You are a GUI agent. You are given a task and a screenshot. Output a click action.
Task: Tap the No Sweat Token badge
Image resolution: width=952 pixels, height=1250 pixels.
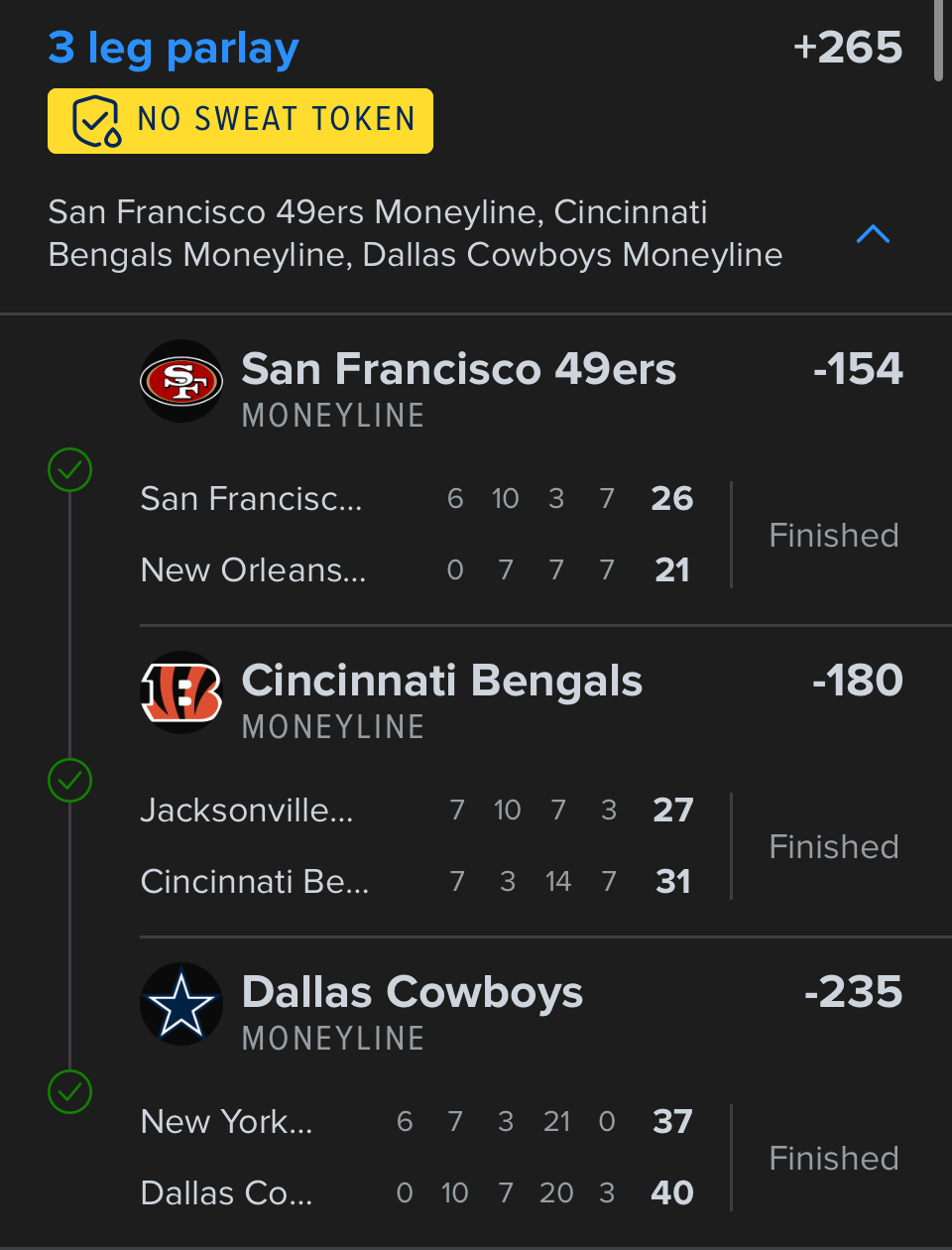[240, 121]
